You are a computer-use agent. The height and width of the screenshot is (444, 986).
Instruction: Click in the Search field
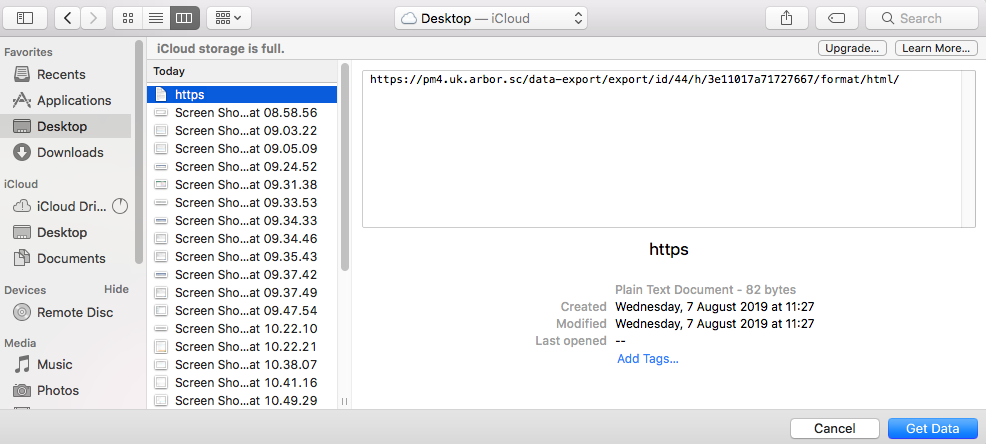(x=921, y=18)
